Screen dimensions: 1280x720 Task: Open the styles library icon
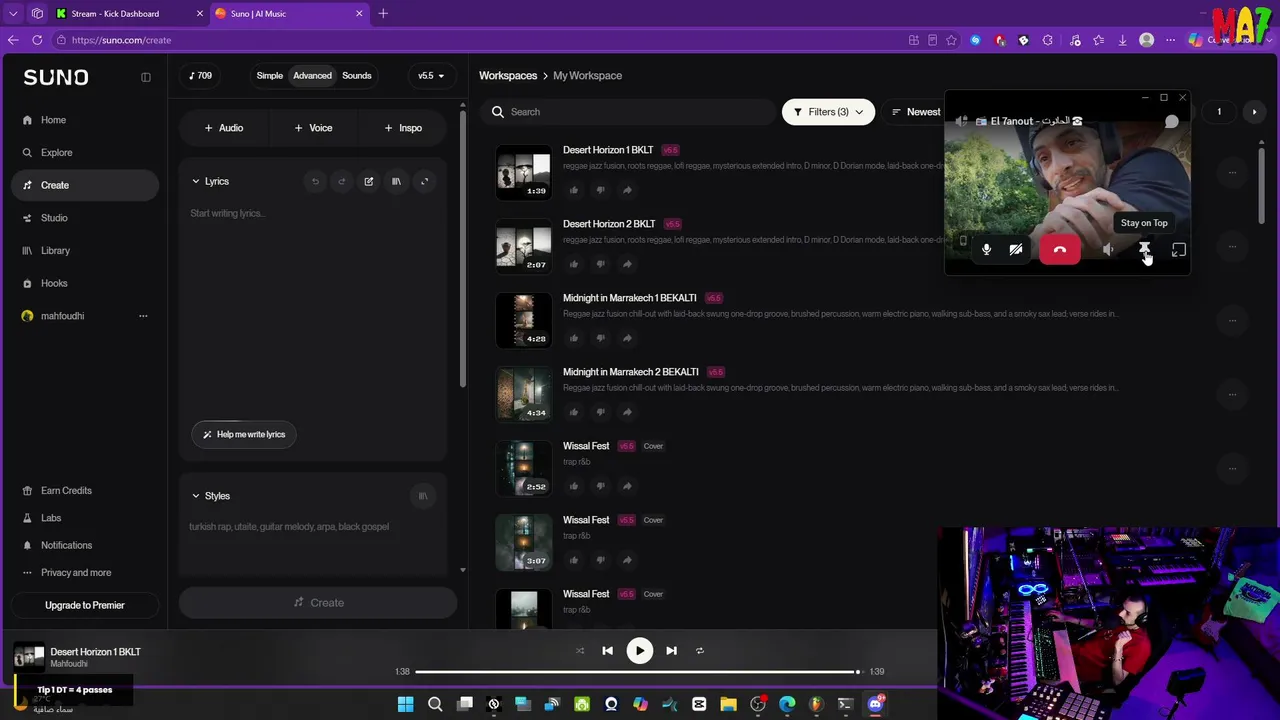(423, 496)
